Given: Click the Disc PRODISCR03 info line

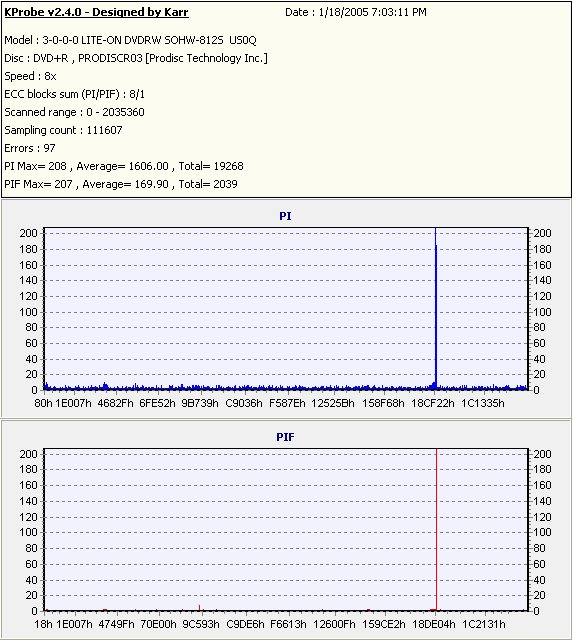Looking at the screenshot, I should coord(136,58).
